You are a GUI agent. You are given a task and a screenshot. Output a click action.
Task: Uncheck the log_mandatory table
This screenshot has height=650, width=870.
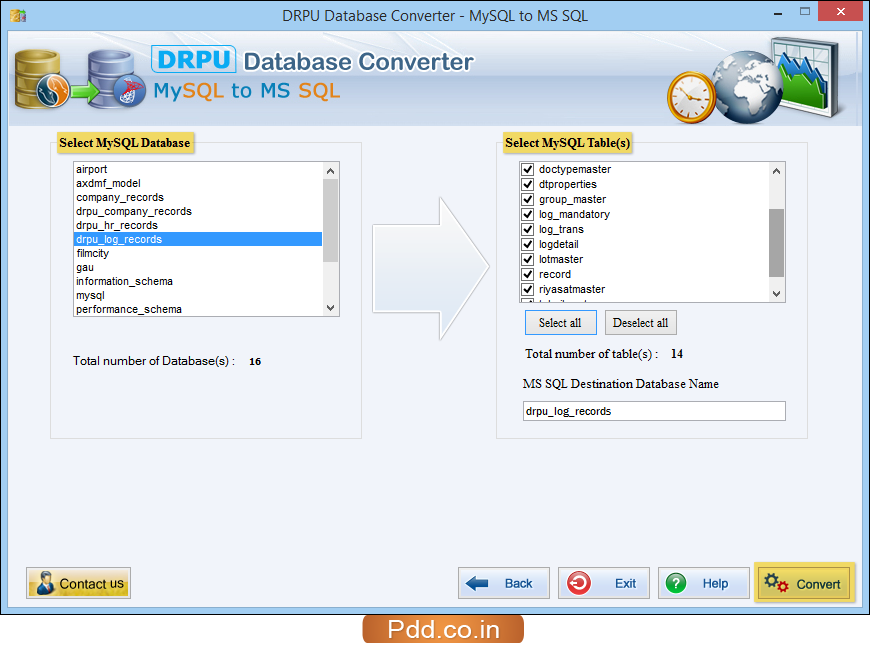528,214
